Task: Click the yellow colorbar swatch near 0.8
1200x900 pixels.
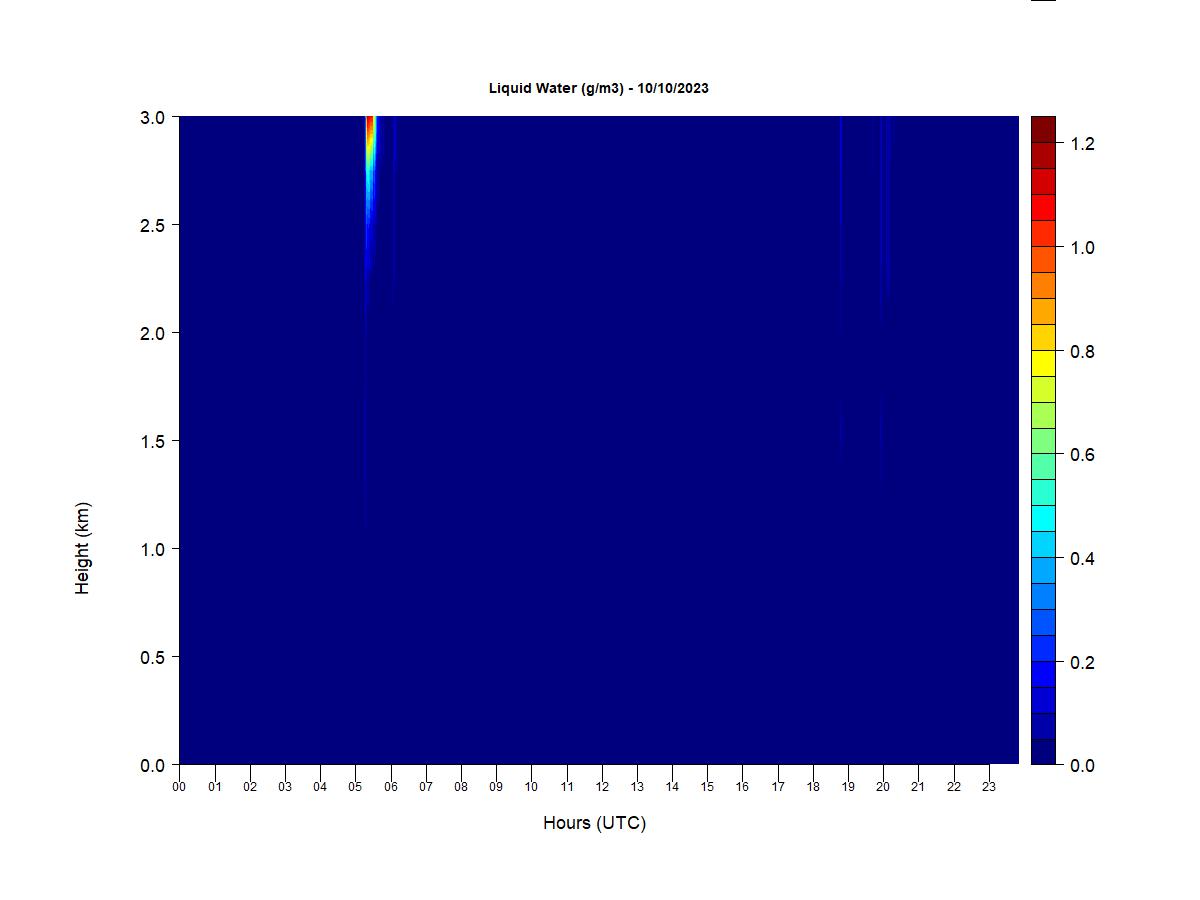Action: [x=1043, y=363]
